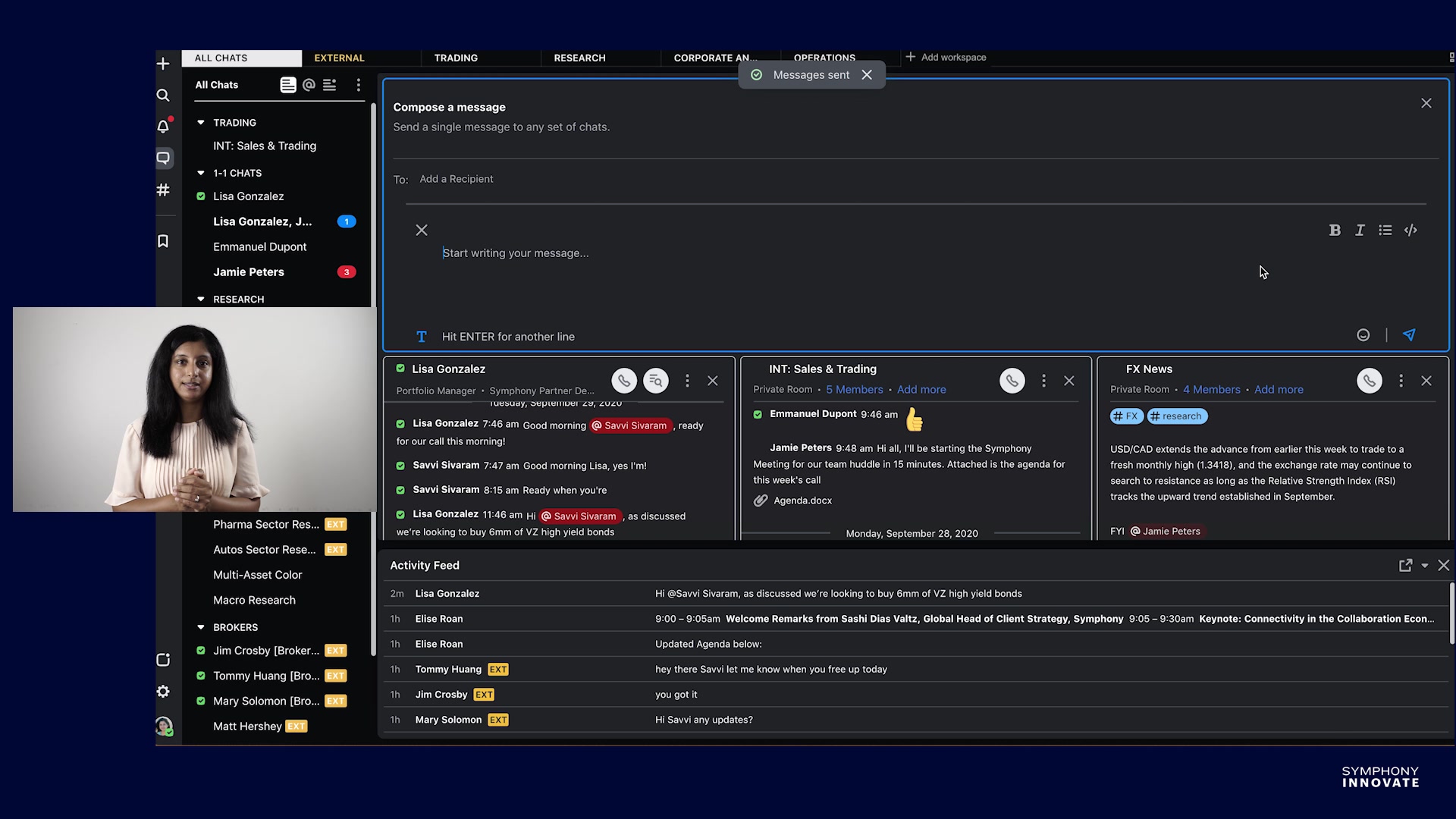Collapse the 1-1 CHATS section

(x=200, y=173)
